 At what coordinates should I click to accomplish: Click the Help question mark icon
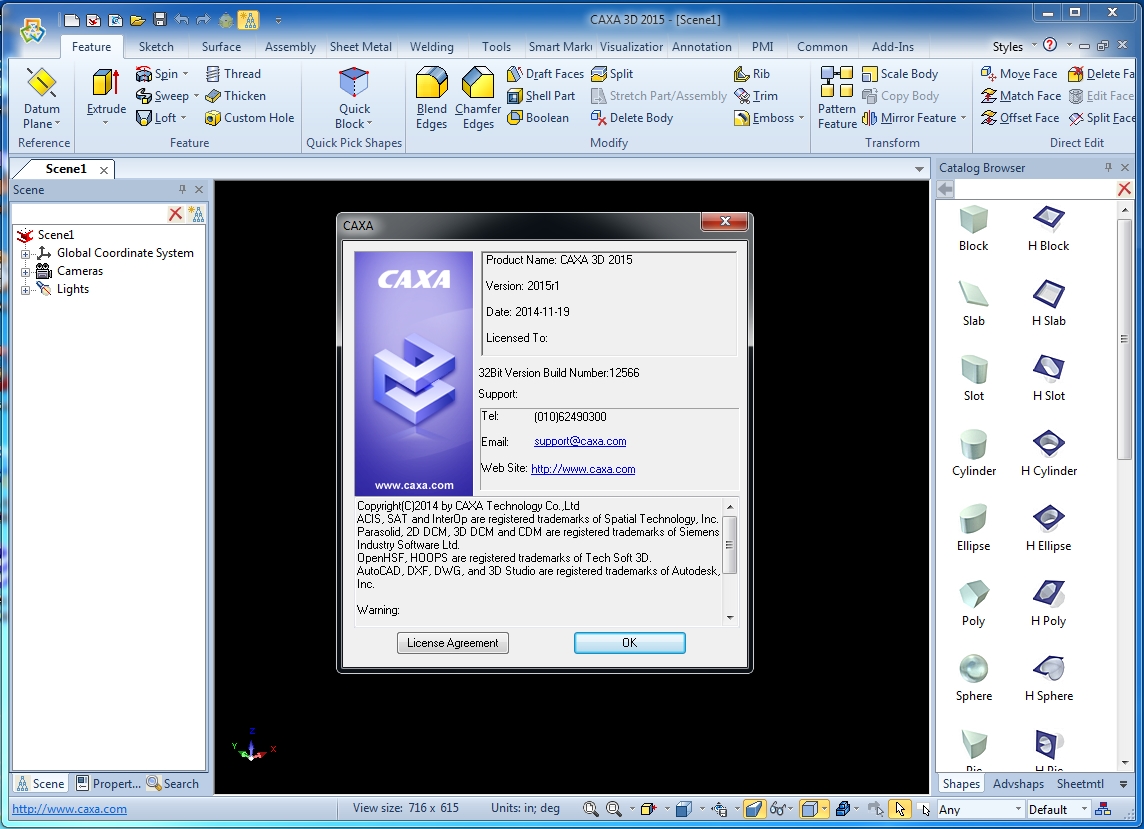pos(1050,45)
